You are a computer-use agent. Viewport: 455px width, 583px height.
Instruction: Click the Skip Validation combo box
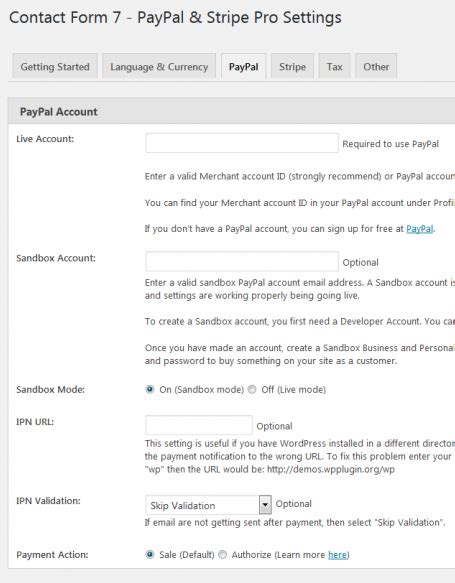(208, 505)
